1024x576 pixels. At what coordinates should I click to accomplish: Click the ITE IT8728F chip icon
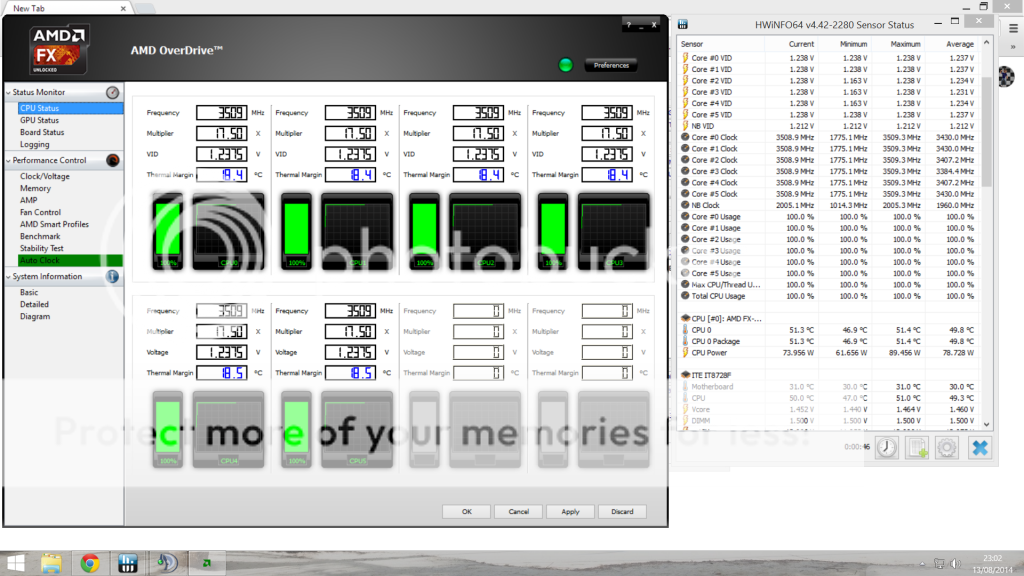click(686, 375)
